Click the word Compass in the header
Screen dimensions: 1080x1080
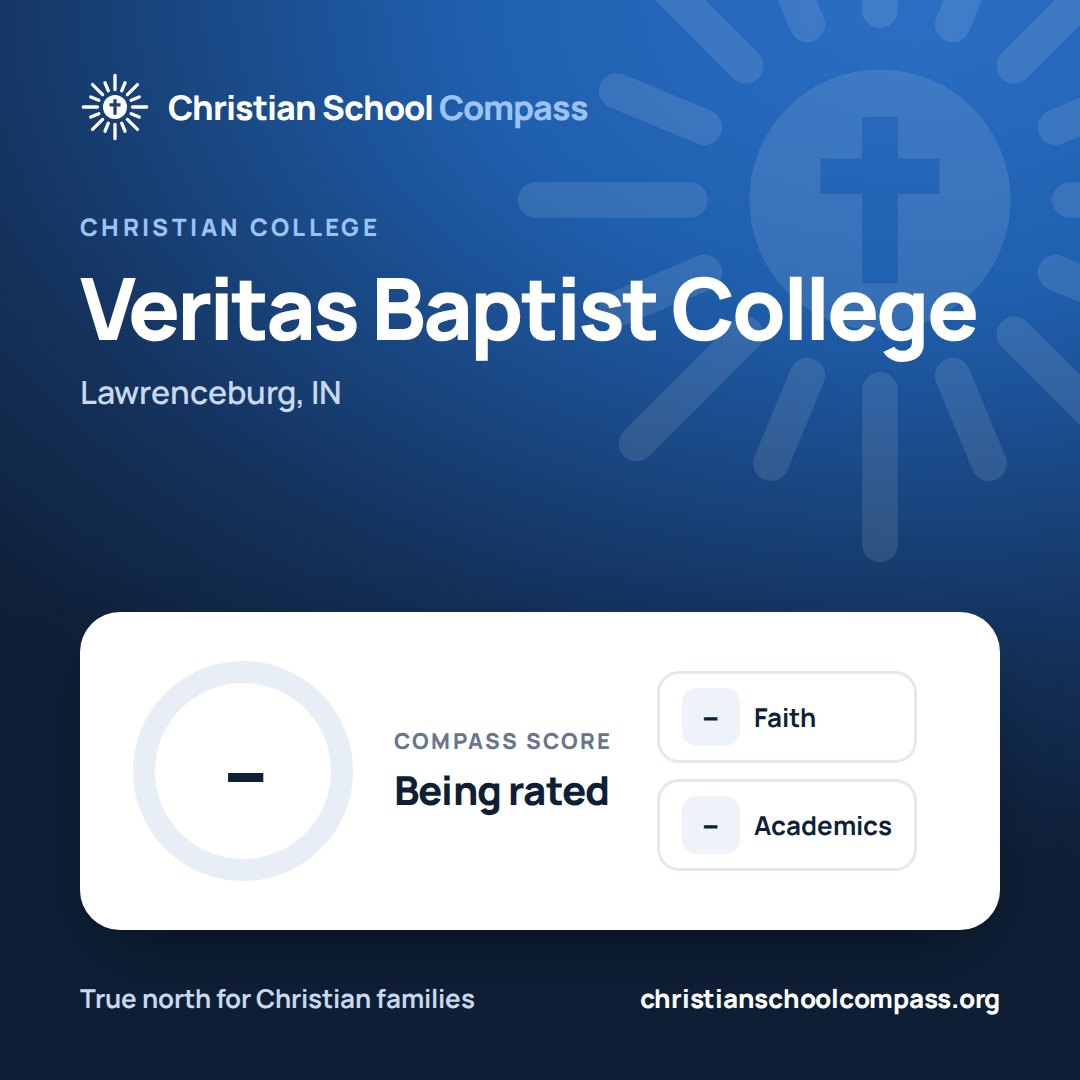[513, 109]
